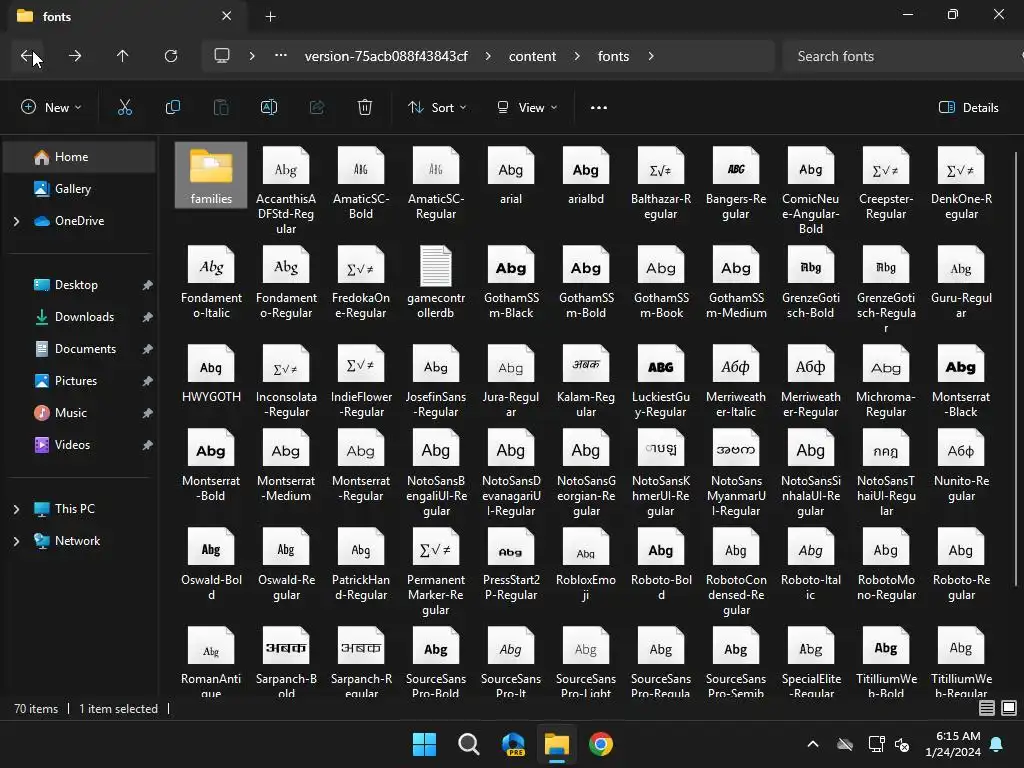Switch to details list layout icon
The image size is (1024, 768).
[987, 708]
